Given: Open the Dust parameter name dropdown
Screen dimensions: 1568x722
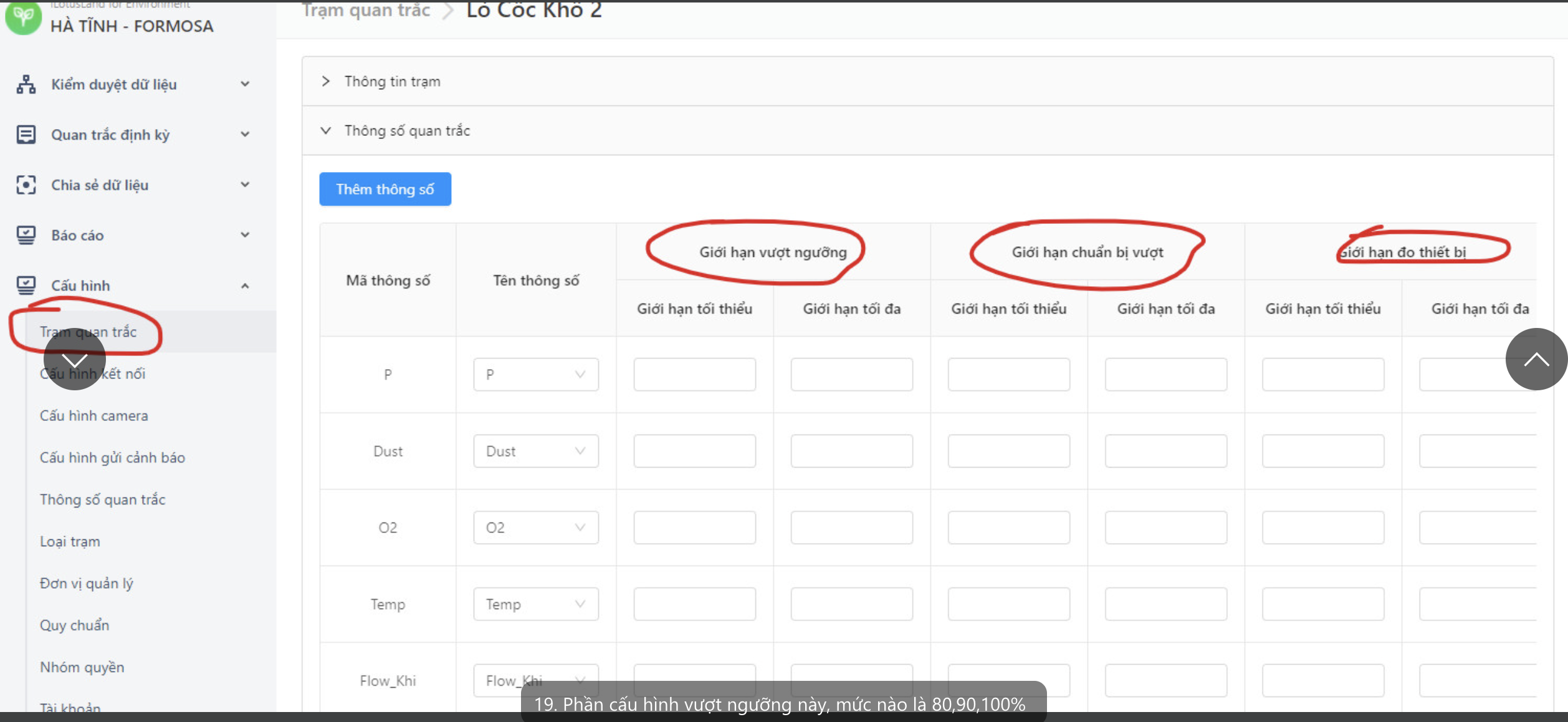Looking at the screenshot, I should (x=535, y=451).
